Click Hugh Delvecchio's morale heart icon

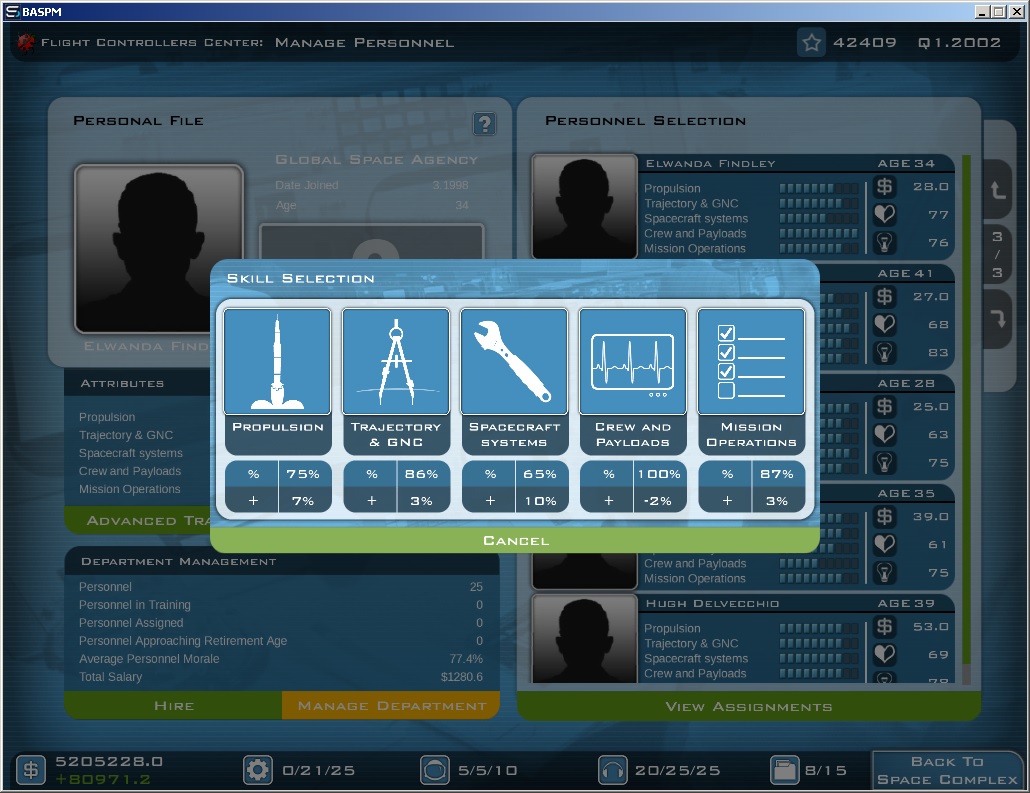(x=885, y=654)
